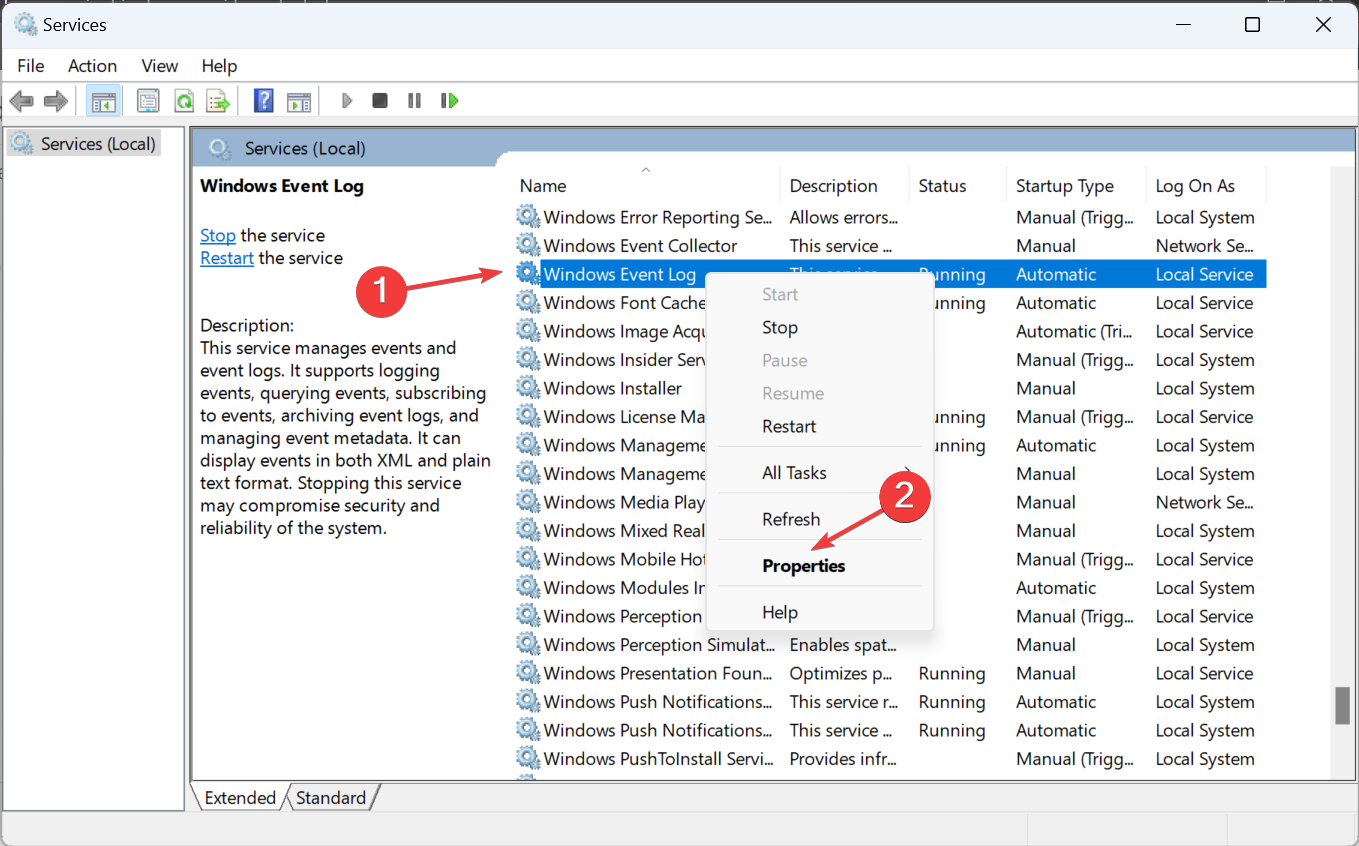Viewport: 1359px width, 846px height.
Task: Click the Pause Service toolbar icon
Action: 414,101
